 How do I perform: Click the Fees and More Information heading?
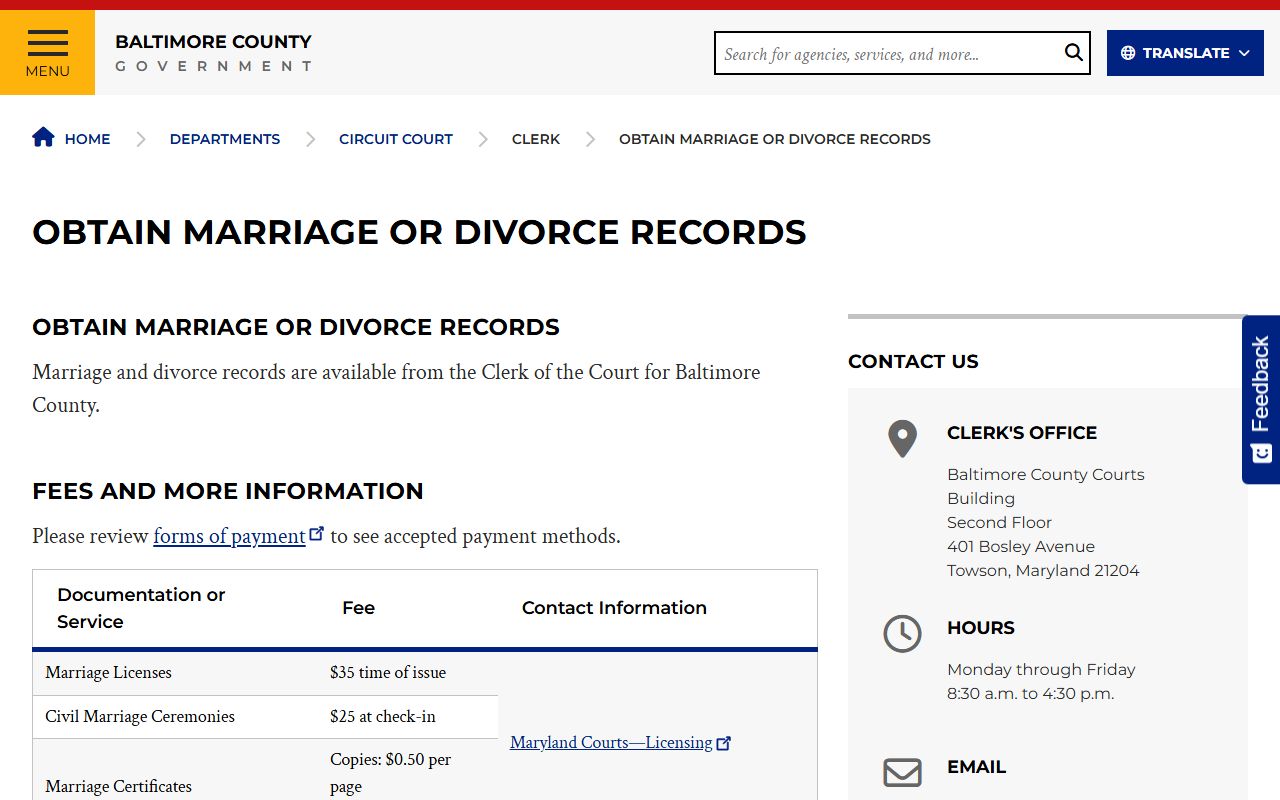[228, 491]
